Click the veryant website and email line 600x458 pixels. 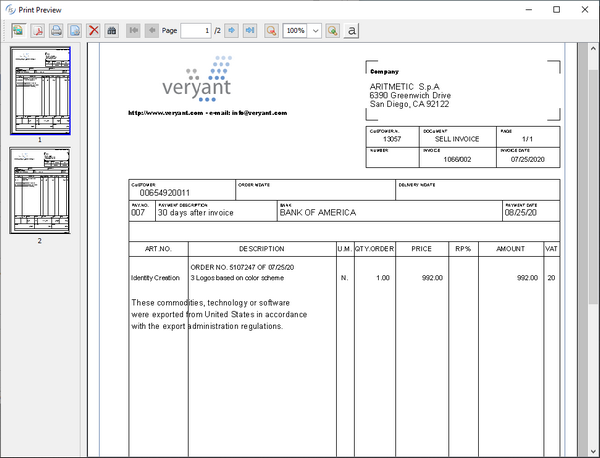point(207,113)
